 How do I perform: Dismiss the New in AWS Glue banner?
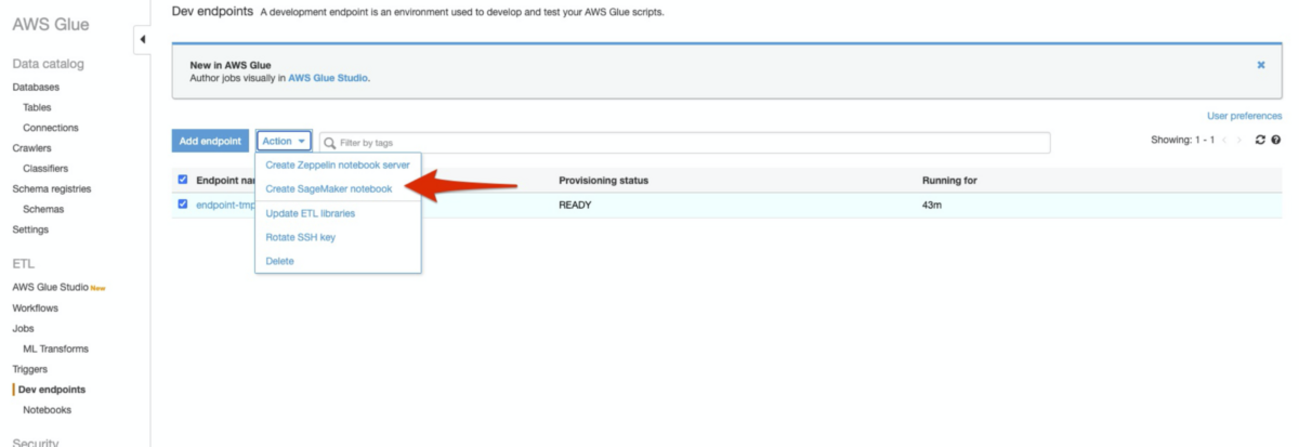coord(1261,65)
